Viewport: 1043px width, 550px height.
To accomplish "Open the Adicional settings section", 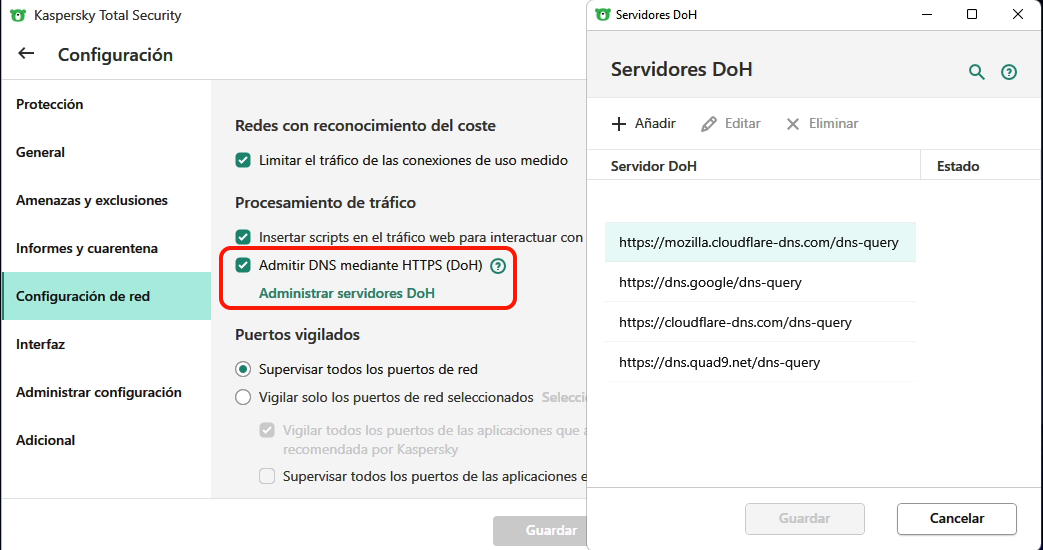I will [106, 440].
